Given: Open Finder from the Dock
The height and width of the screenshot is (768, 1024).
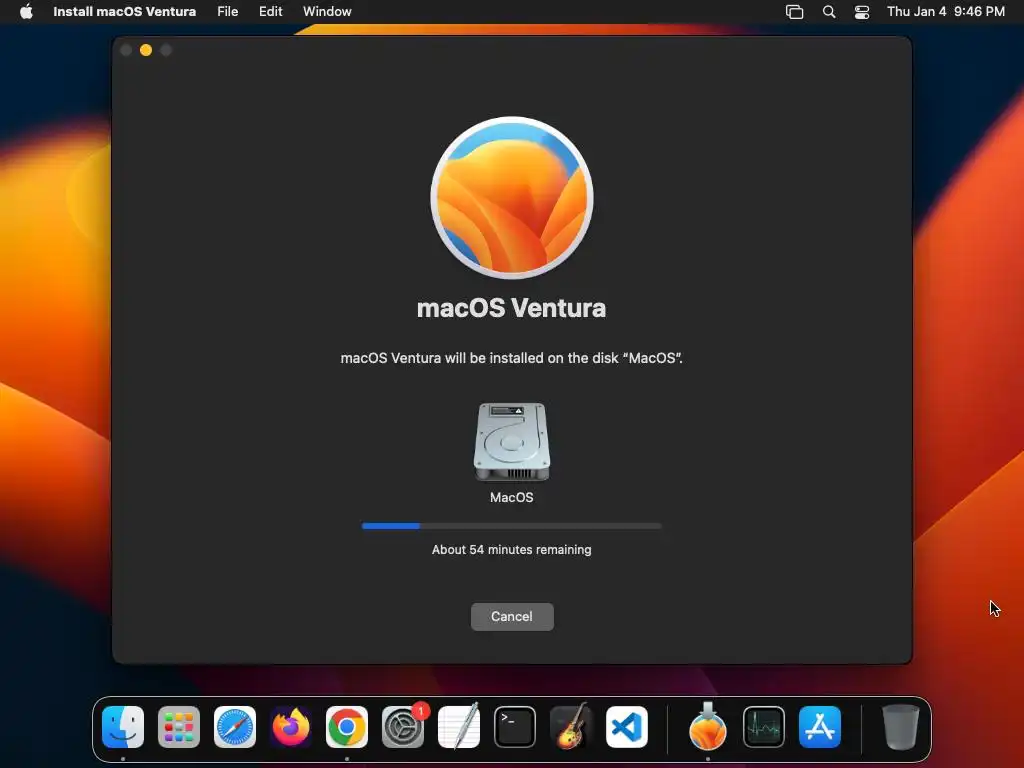Looking at the screenshot, I should coord(123,727).
